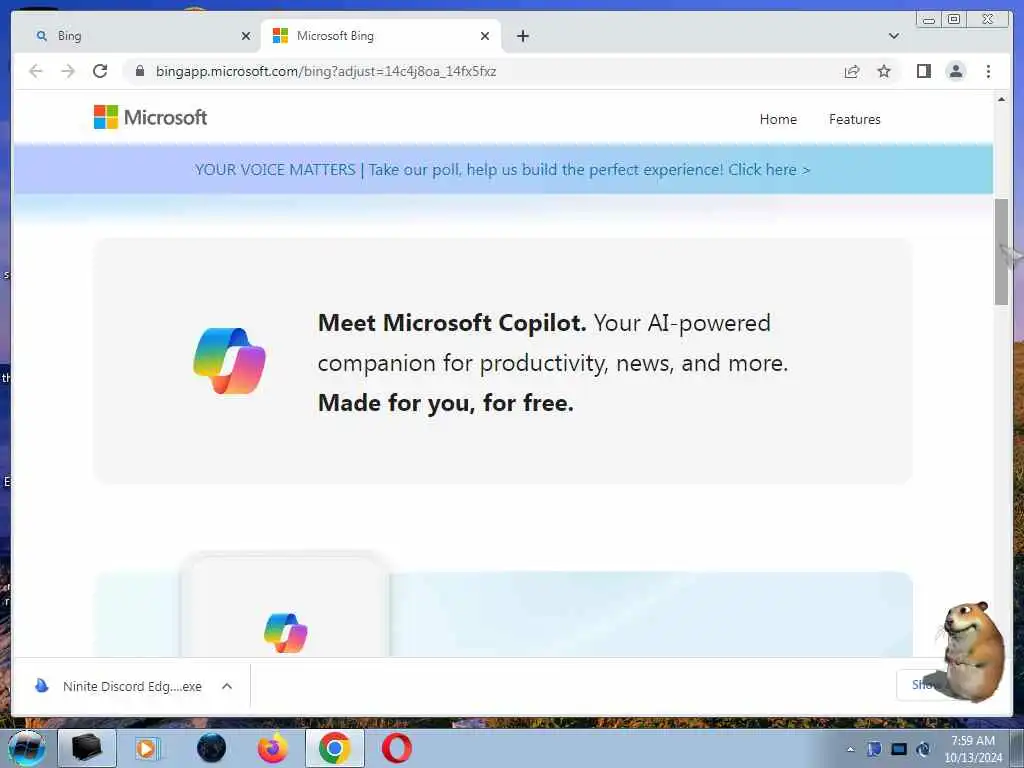Click the action center flag tray icon
Image resolution: width=1024 pixels, height=768 pixels.
click(873, 749)
